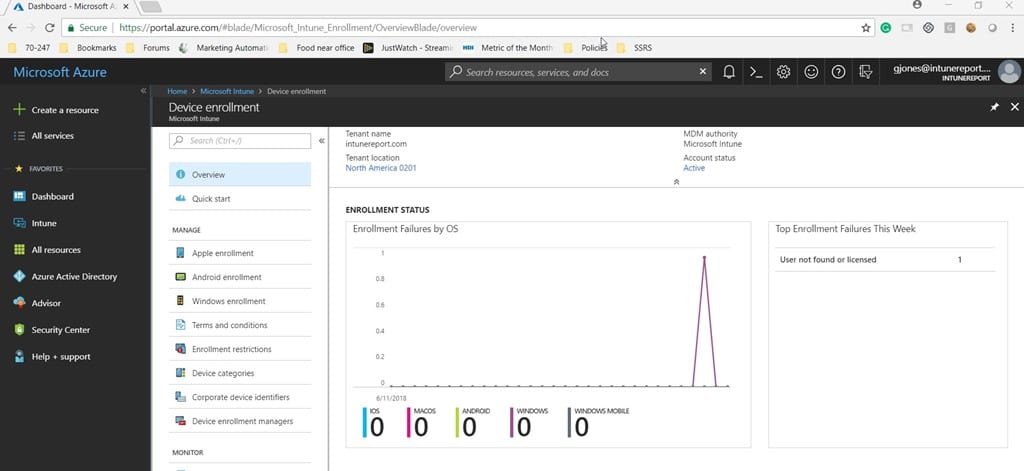Click the Intune icon in favorites
Screen dimensions: 1024x471
point(19,223)
